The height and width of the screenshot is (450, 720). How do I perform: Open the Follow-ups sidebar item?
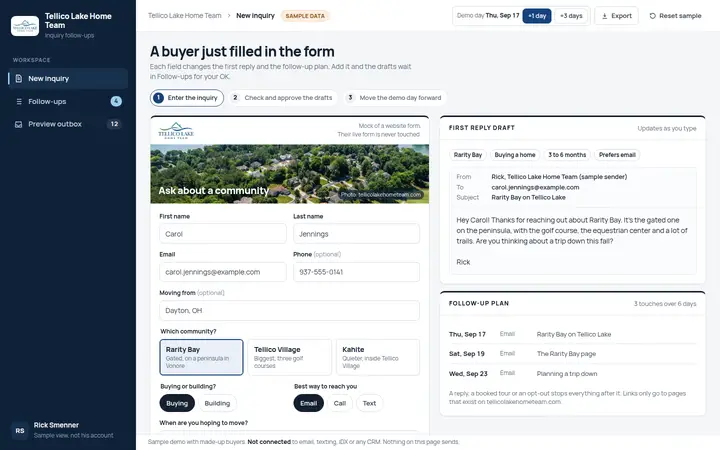[x=68, y=101]
